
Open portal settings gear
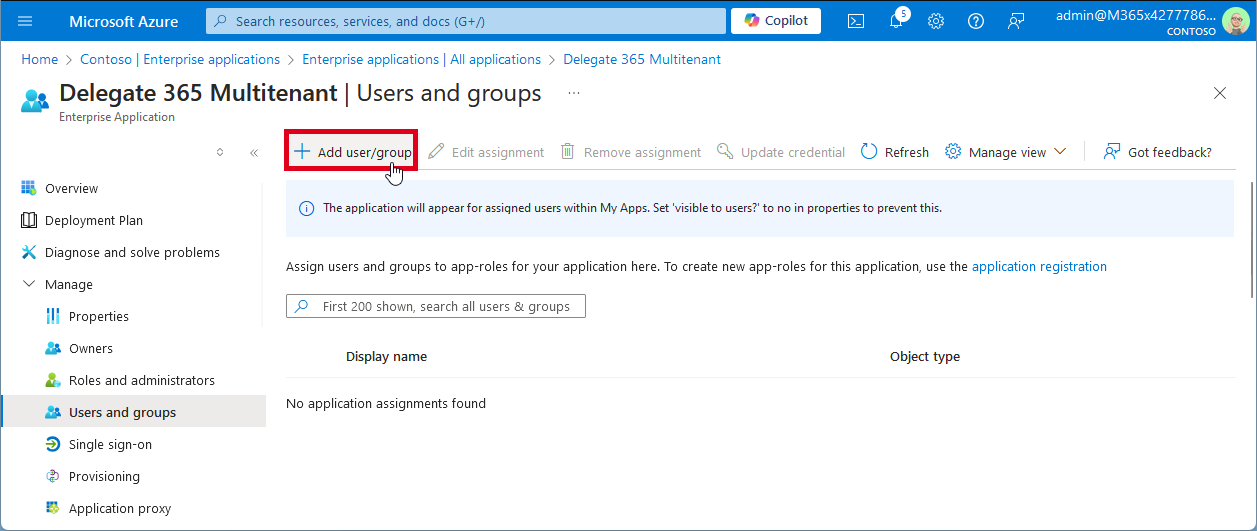pyautogui.click(x=936, y=21)
